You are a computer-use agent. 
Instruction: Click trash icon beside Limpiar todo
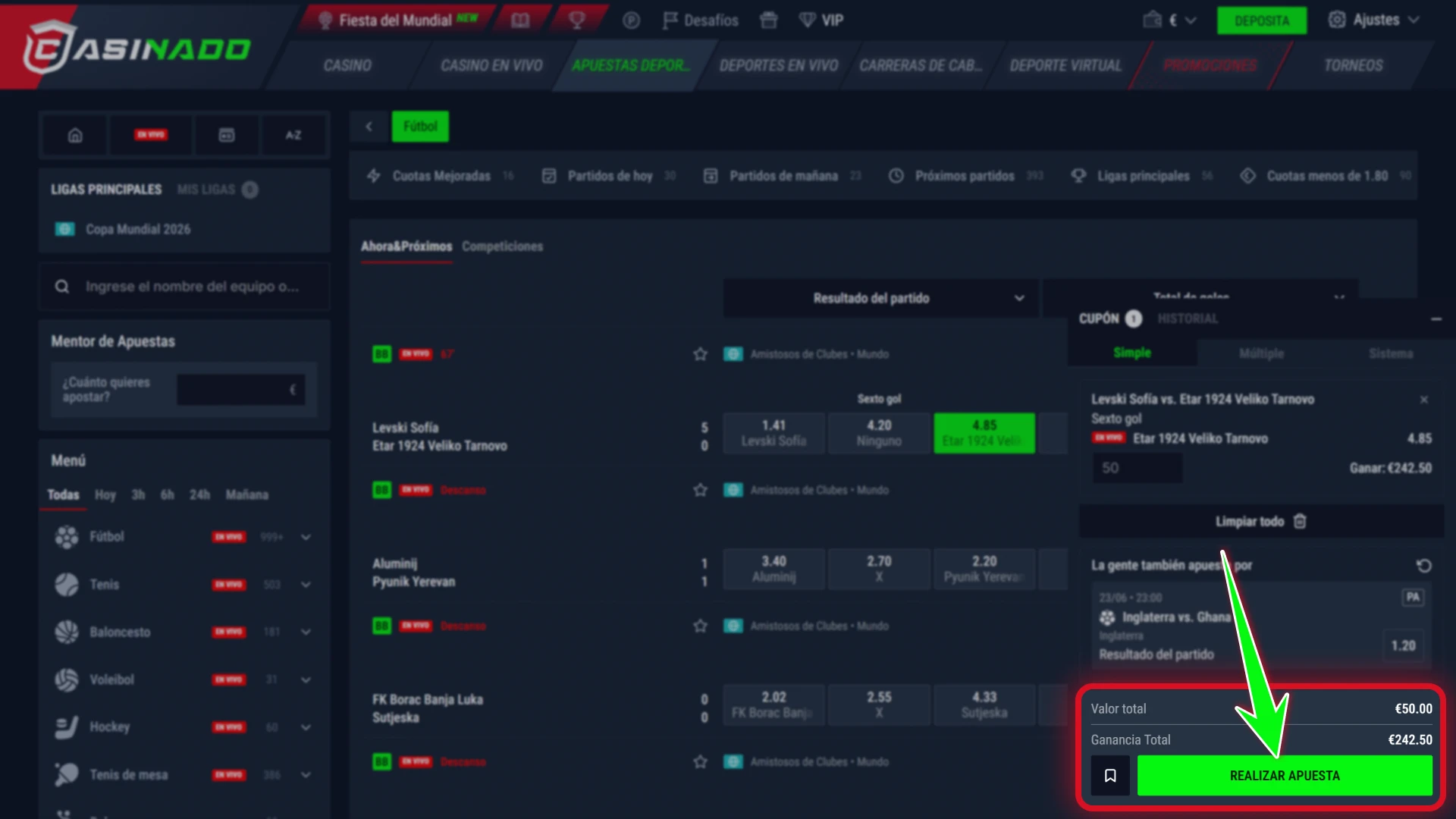pos(1300,522)
